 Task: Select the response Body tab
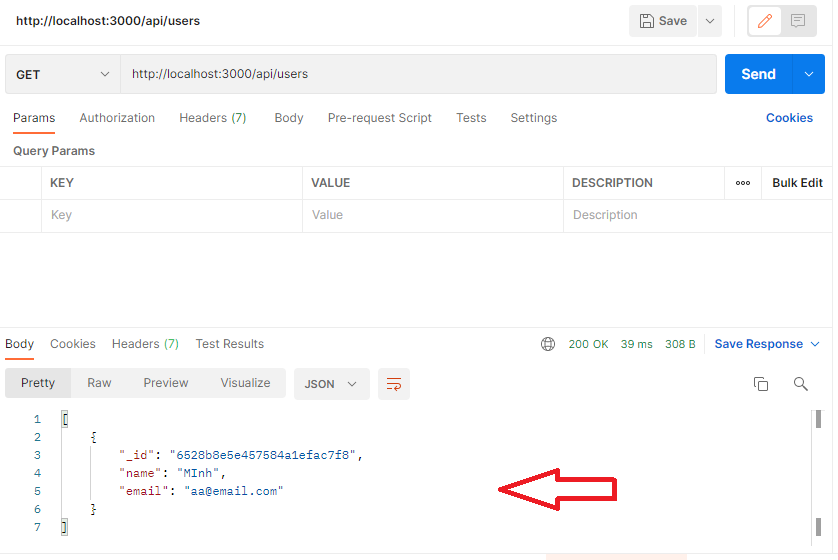click(x=20, y=344)
